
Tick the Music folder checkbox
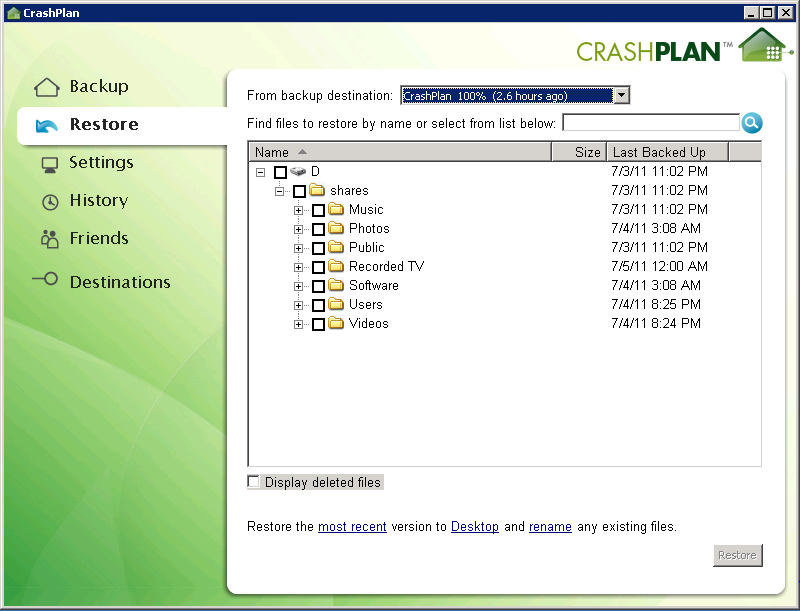[x=318, y=210]
